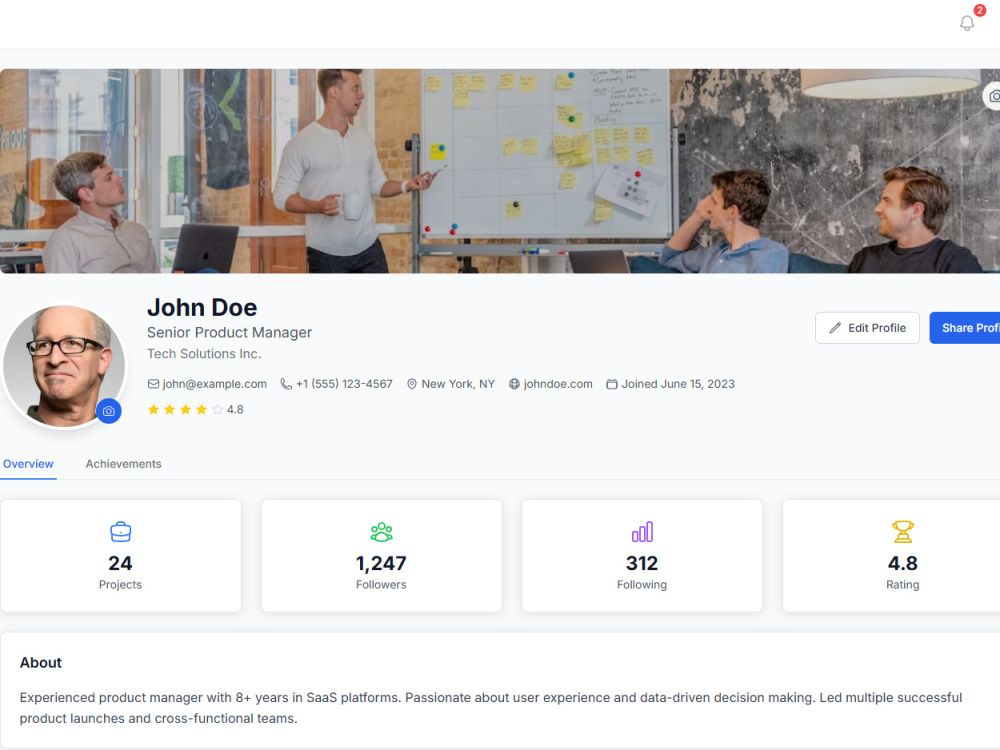Click Tech Solutions Inc. company name

[x=204, y=353]
